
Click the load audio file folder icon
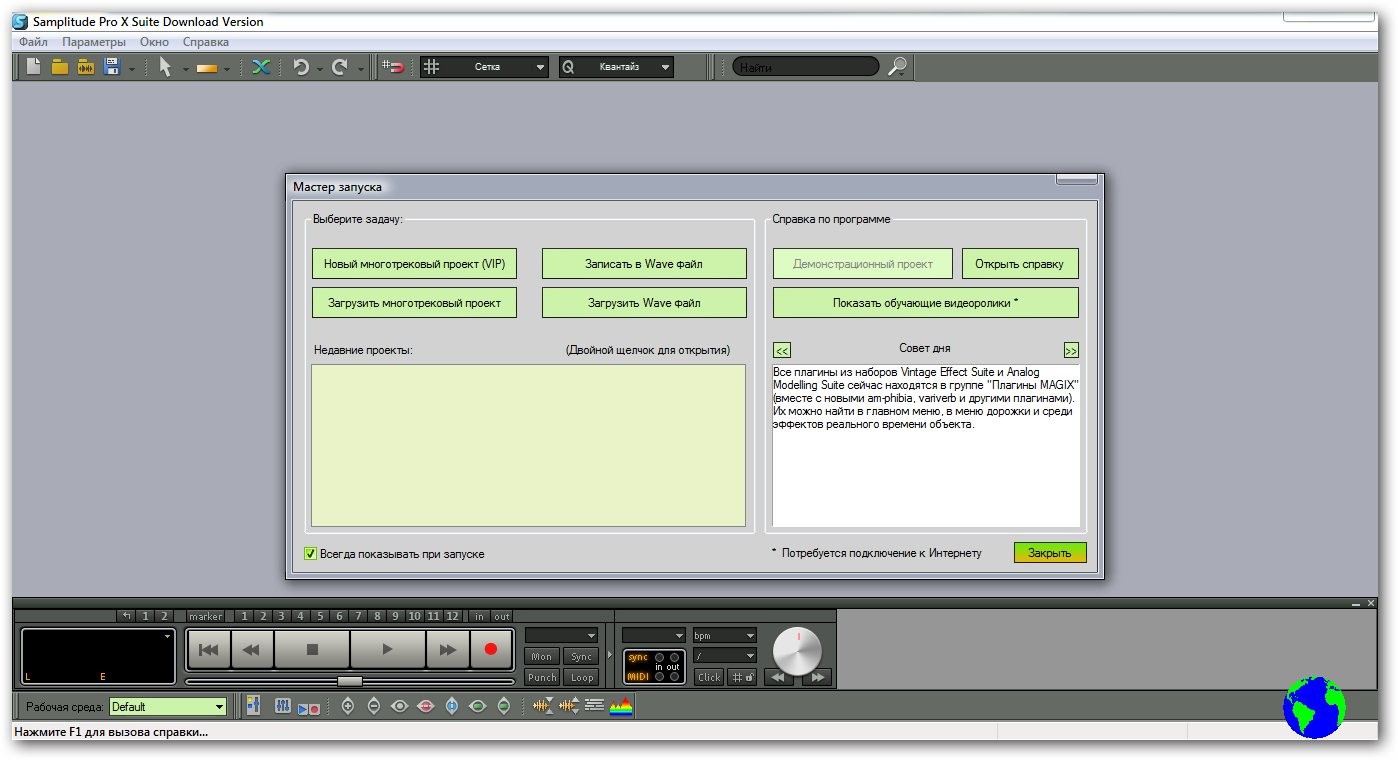click(86, 67)
